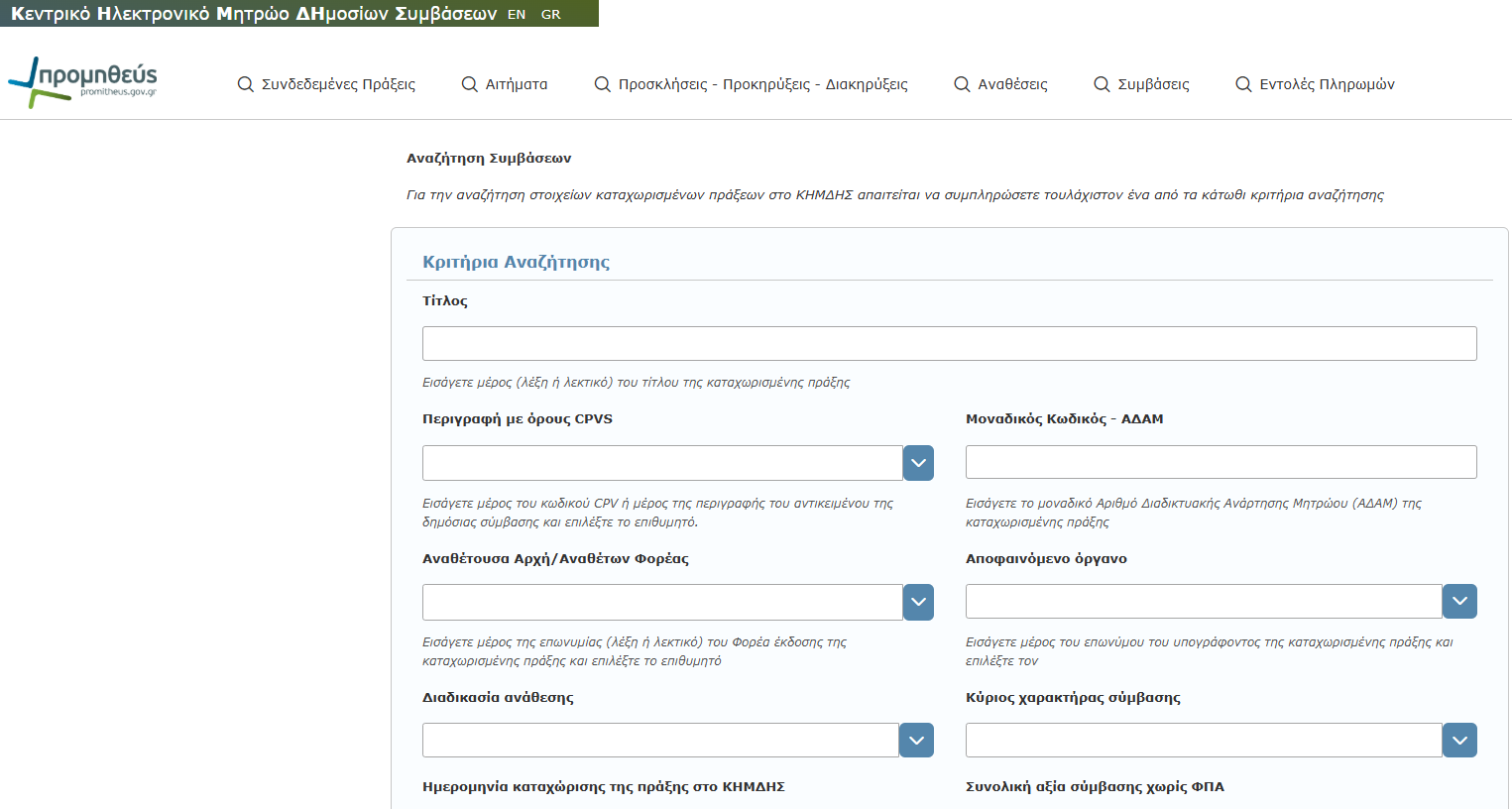Click the search icon before Προσκλήσεις - Προκηρύξεις

point(602,84)
